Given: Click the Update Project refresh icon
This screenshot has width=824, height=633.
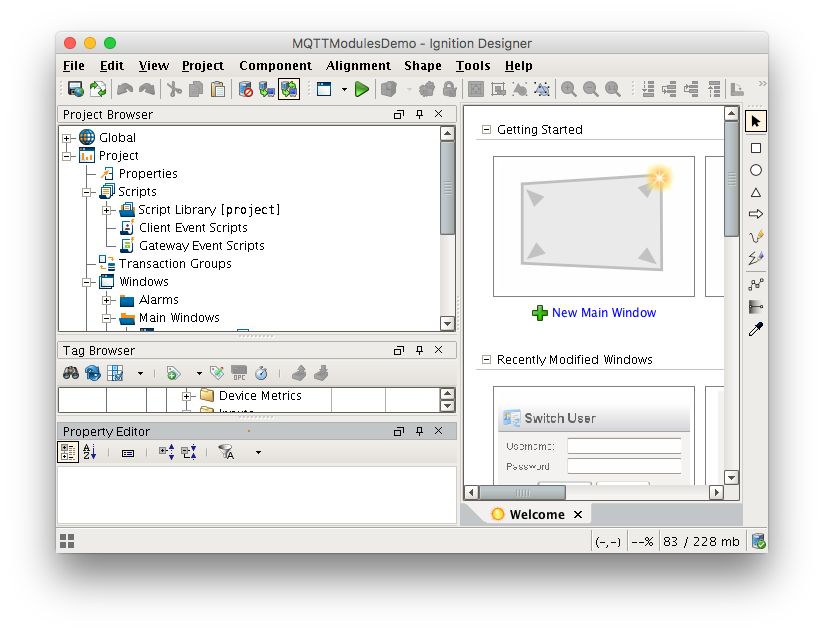Looking at the screenshot, I should pos(98,89).
